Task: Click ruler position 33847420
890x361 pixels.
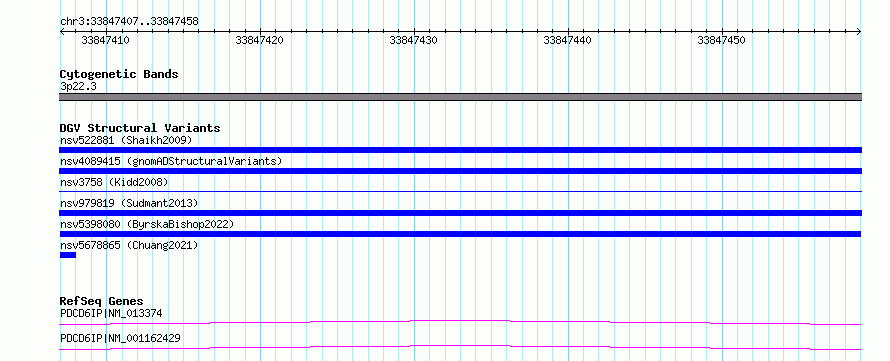Action: 259,40
